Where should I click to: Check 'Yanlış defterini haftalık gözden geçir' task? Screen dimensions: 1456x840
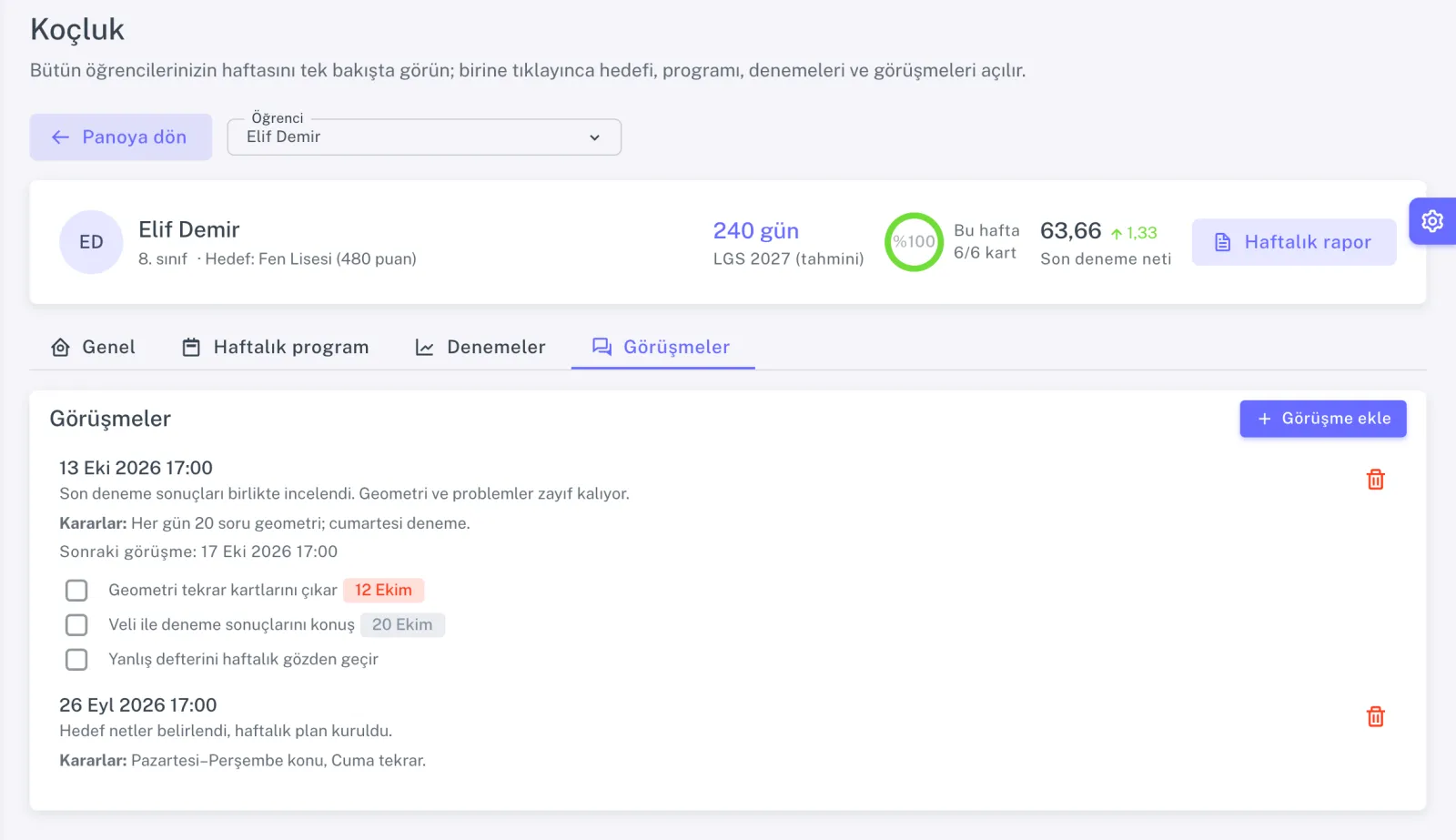click(x=76, y=660)
